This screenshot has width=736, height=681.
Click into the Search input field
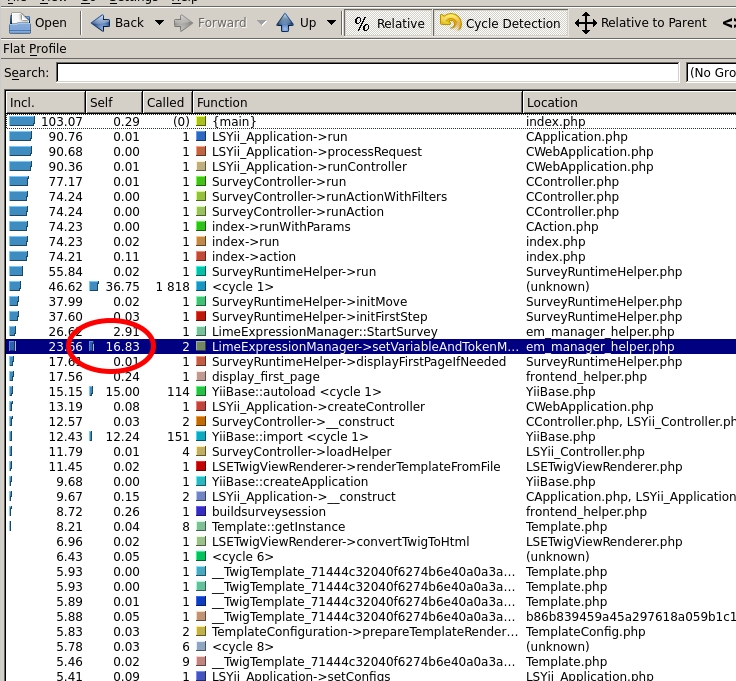[x=367, y=72]
